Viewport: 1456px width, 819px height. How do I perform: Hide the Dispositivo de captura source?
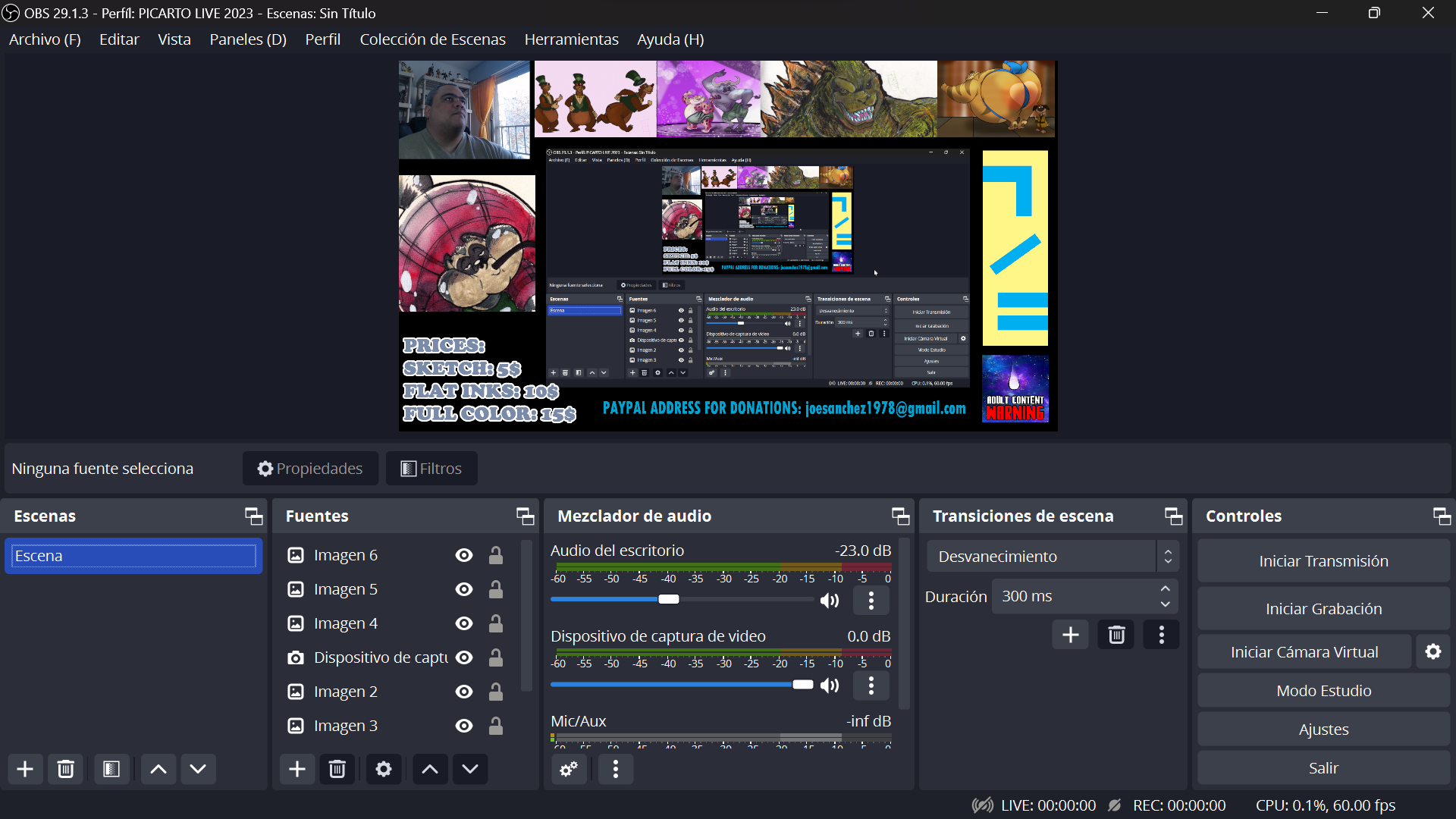click(x=464, y=657)
